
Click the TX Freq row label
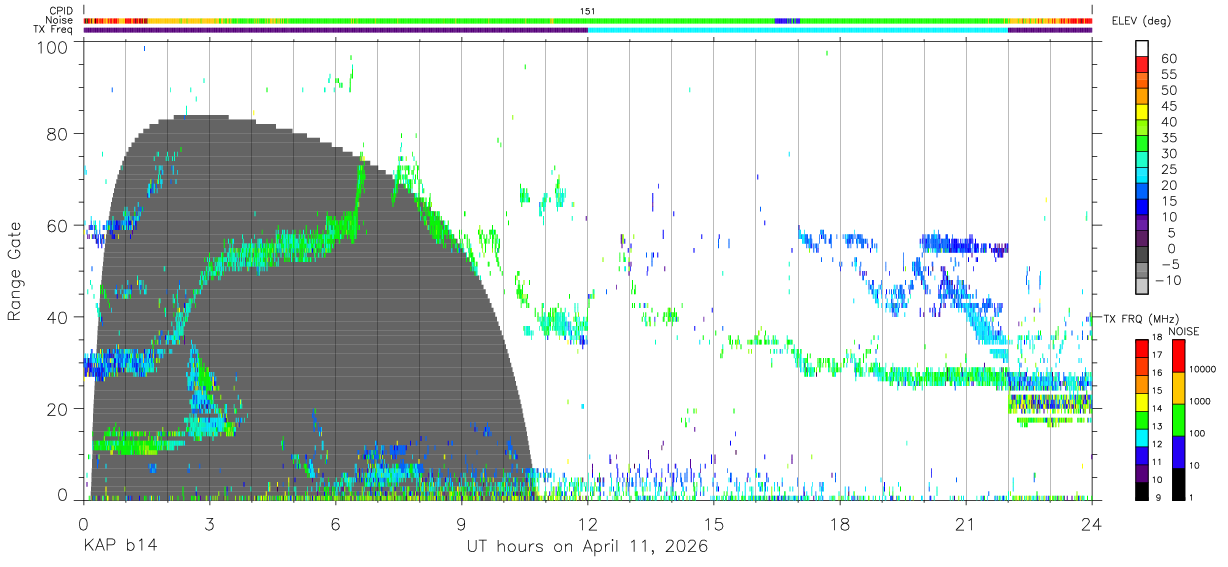[x=54, y=30]
